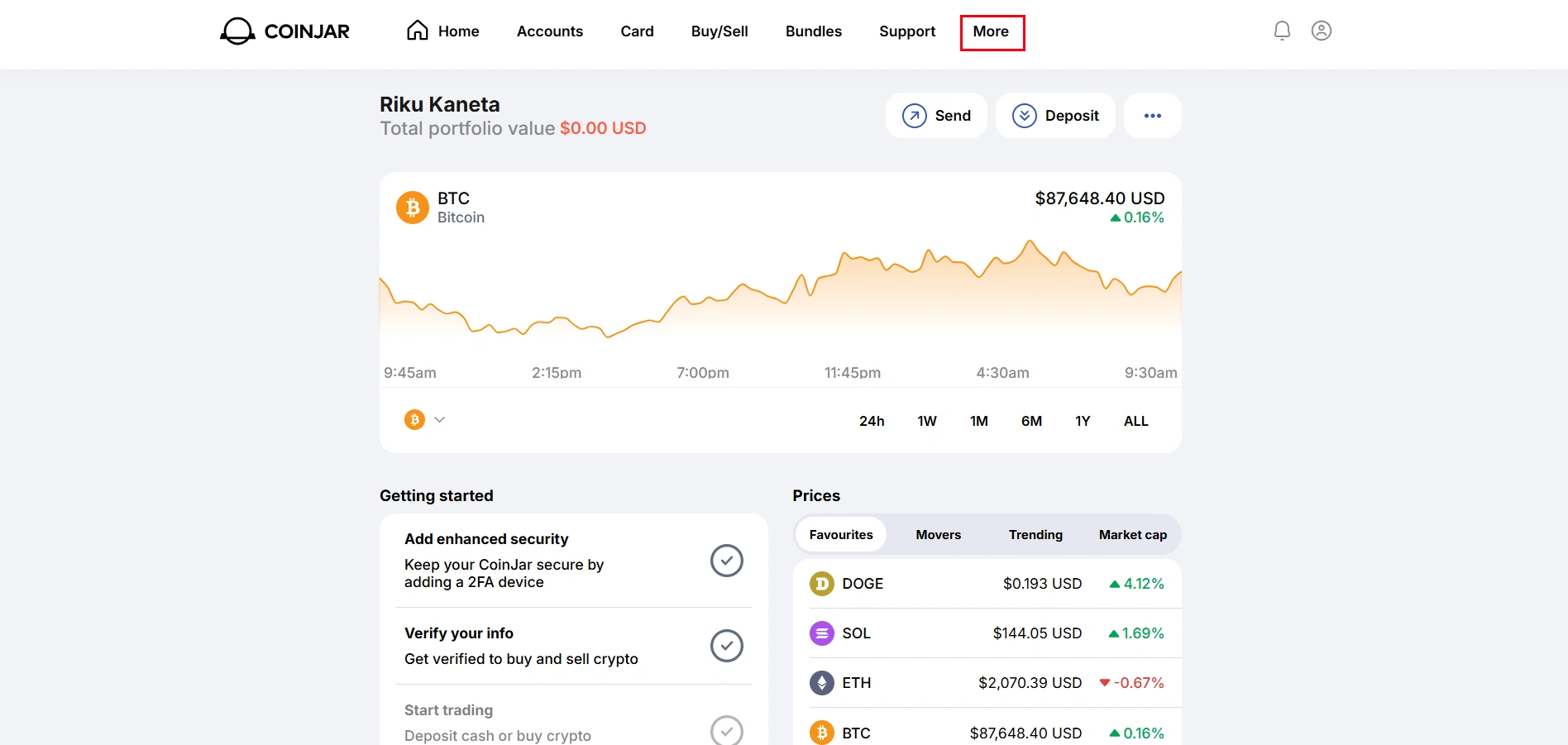Viewport: 1568px width, 745px height.
Task: Open the three-dots more actions button
Action: click(x=1153, y=116)
